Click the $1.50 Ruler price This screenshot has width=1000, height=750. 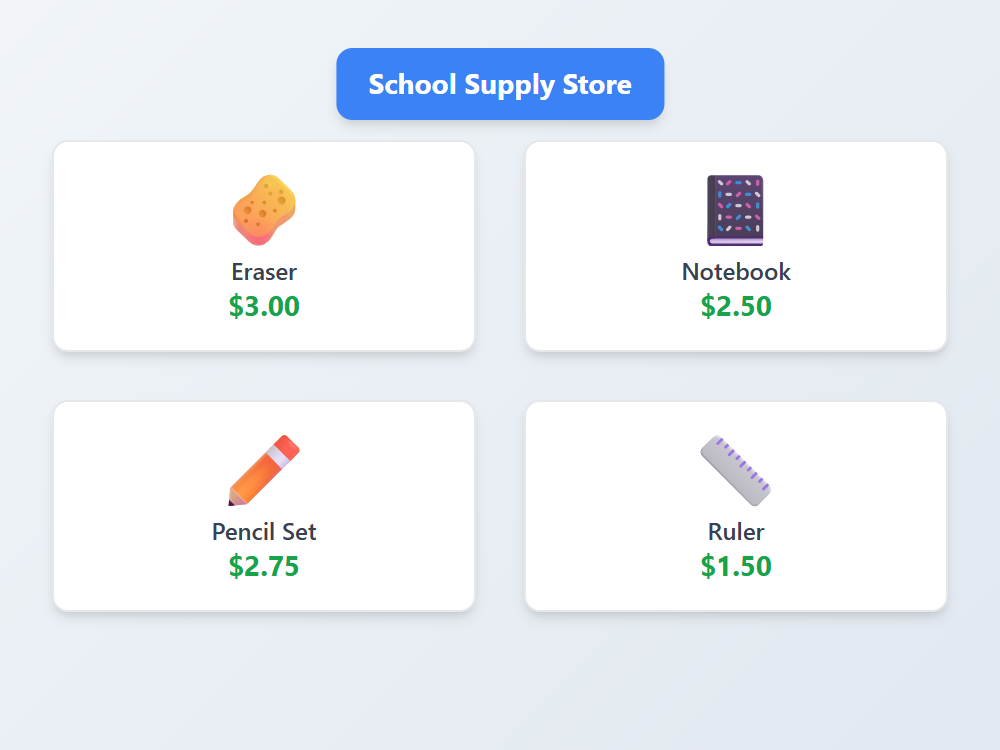pos(736,566)
